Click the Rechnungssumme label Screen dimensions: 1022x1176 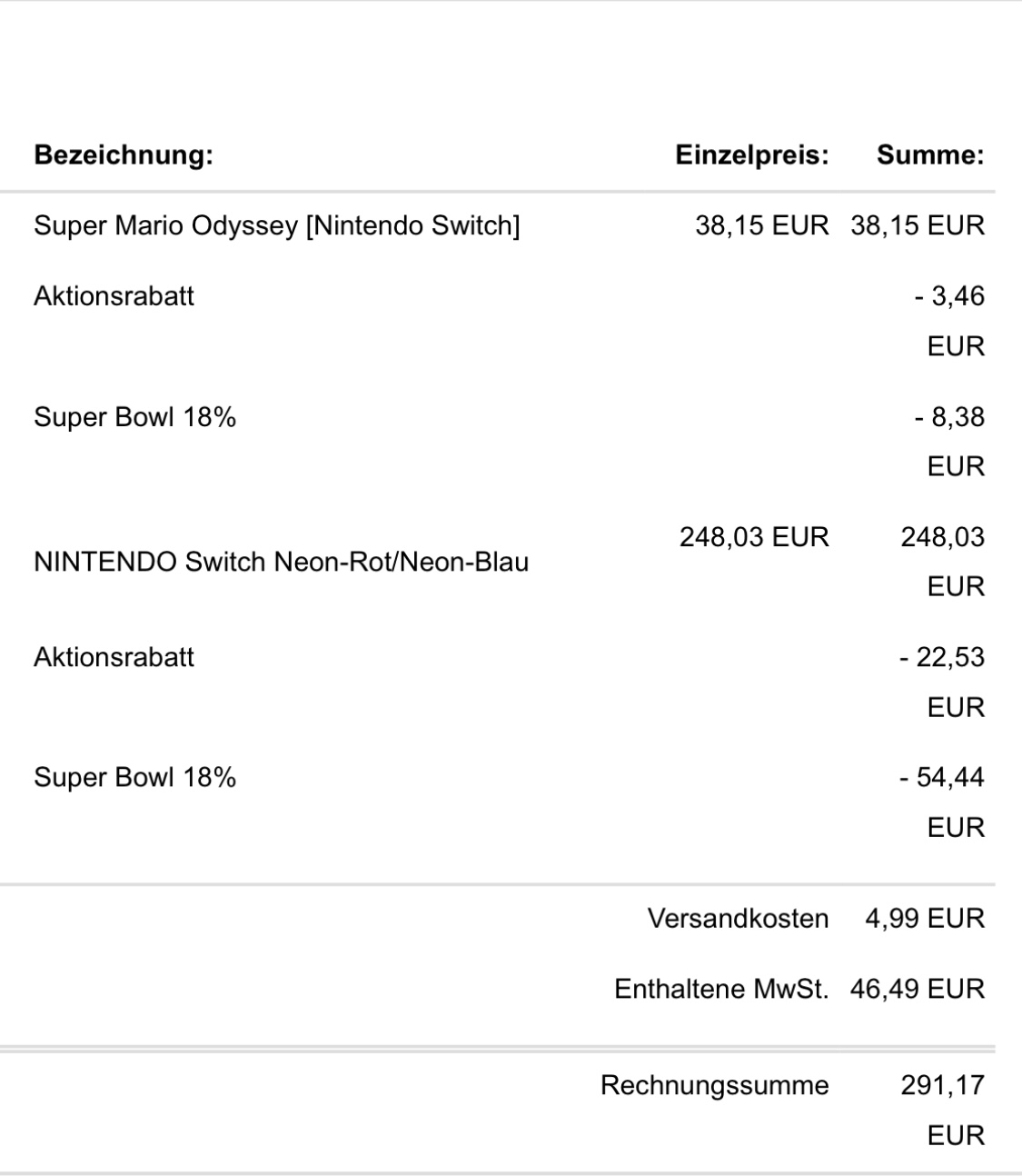(715, 1085)
